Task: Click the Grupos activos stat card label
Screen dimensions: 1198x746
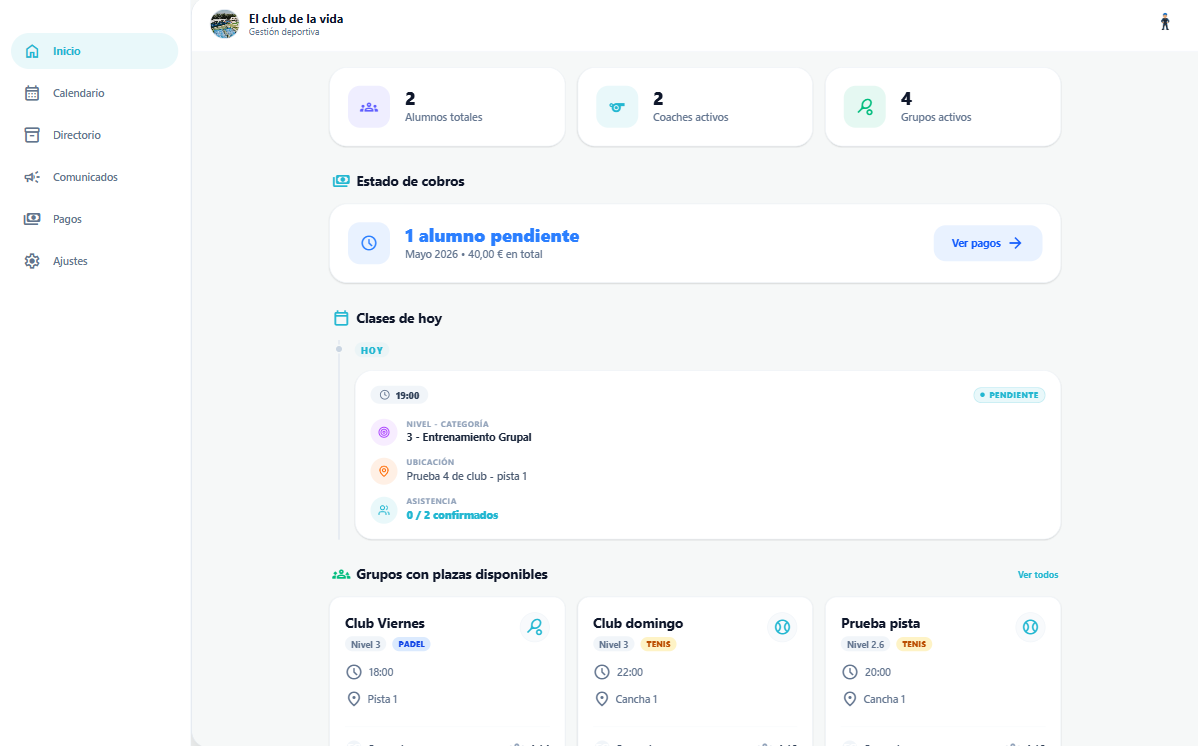Action: click(x=936, y=117)
